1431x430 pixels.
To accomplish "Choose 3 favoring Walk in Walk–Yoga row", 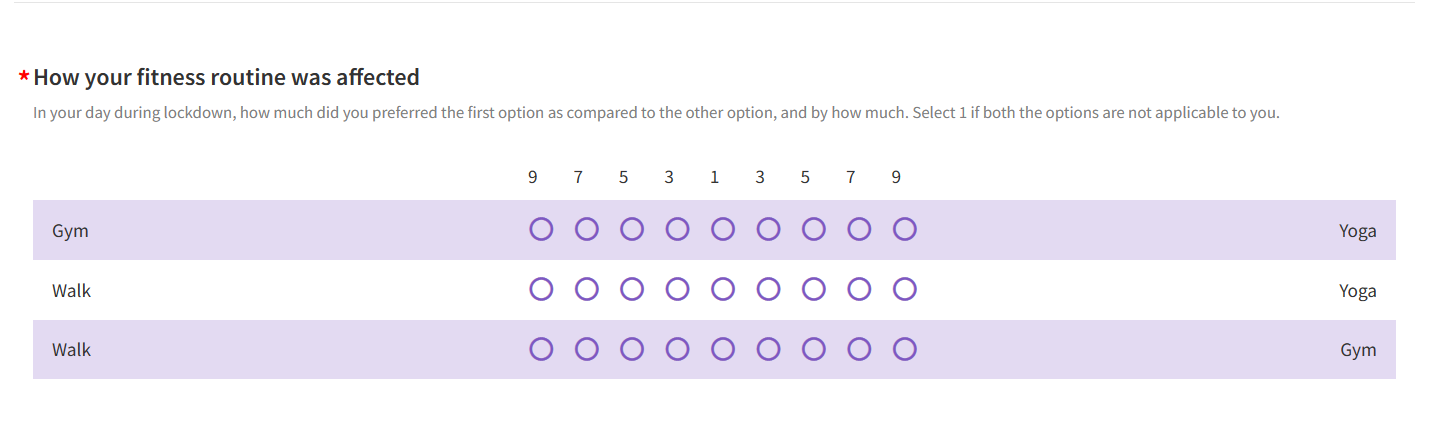I will (677, 290).
